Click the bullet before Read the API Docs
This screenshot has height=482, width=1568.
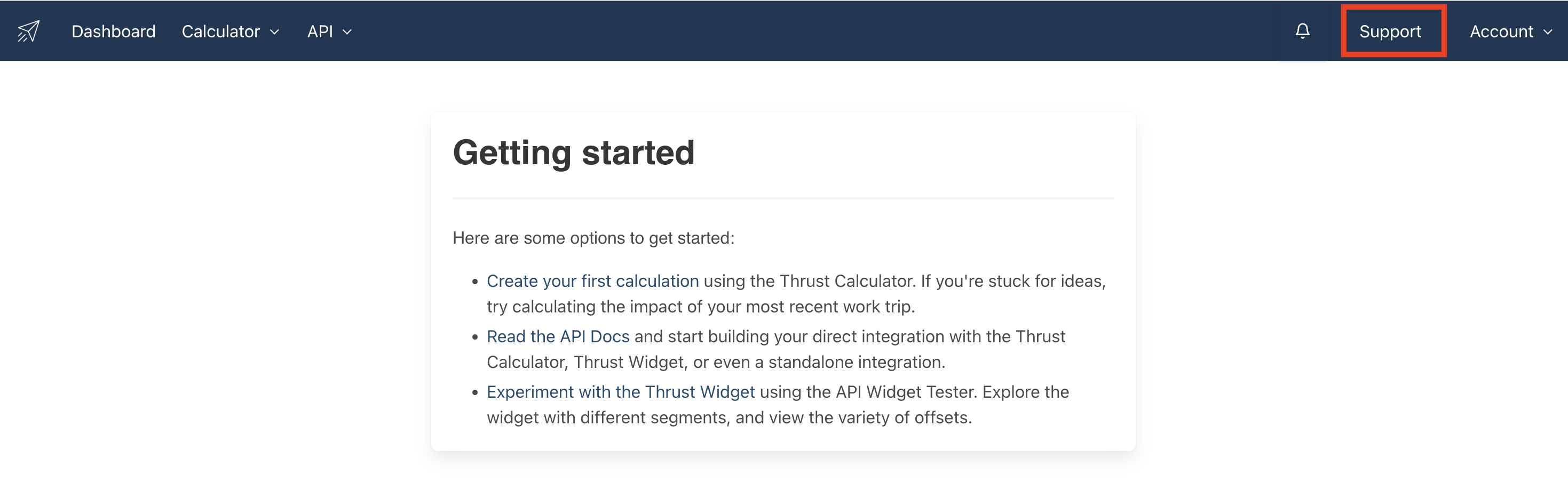pyautogui.click(x=476, y=337)
